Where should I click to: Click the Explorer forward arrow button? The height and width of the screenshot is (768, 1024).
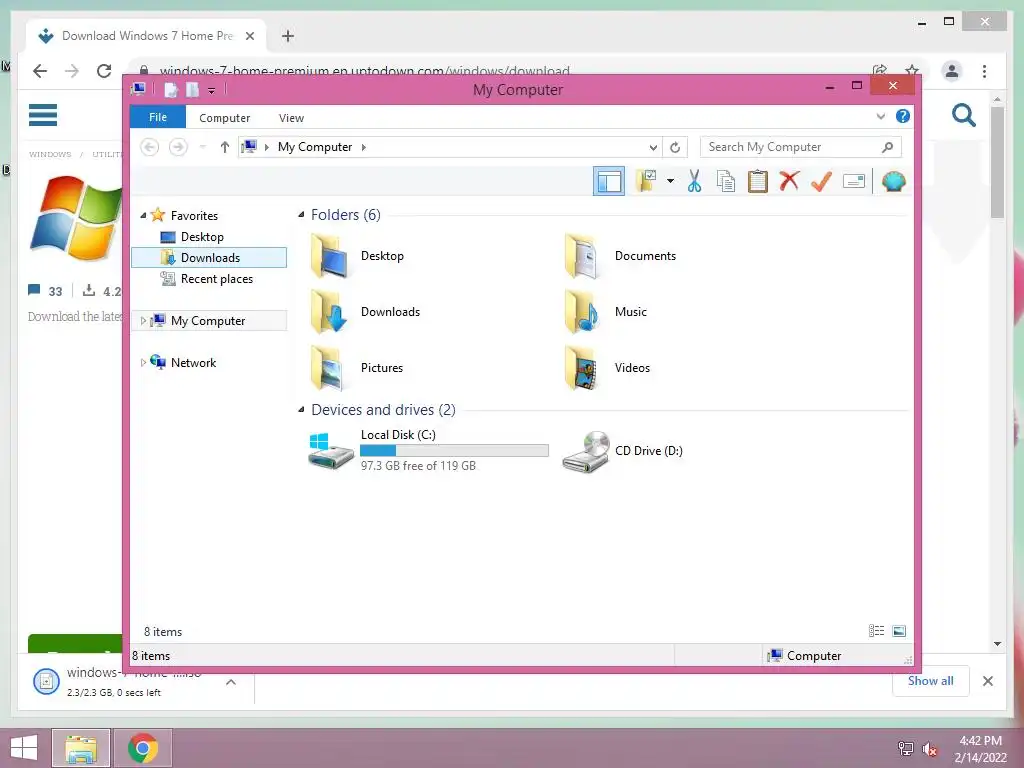[x=178, y=147]
